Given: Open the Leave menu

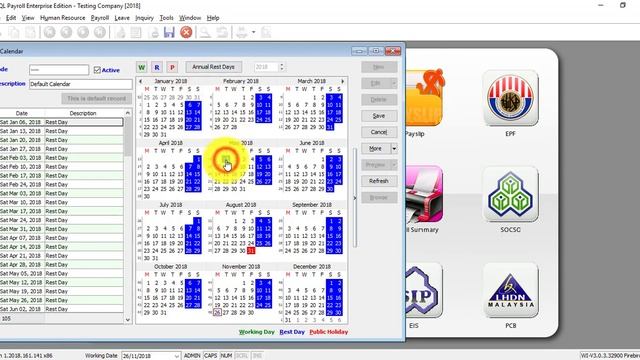Looking at the screenshot, I should 122,18.
